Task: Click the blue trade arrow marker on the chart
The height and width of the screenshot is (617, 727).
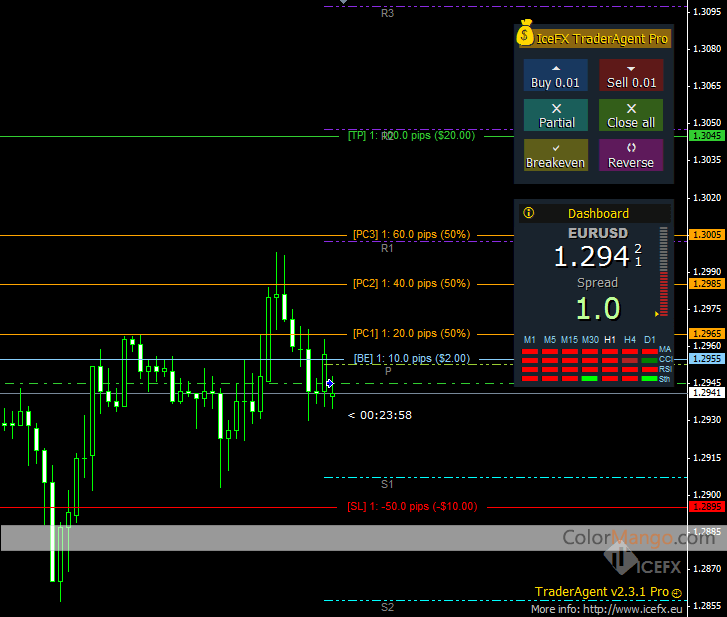Action: [330, 383]
